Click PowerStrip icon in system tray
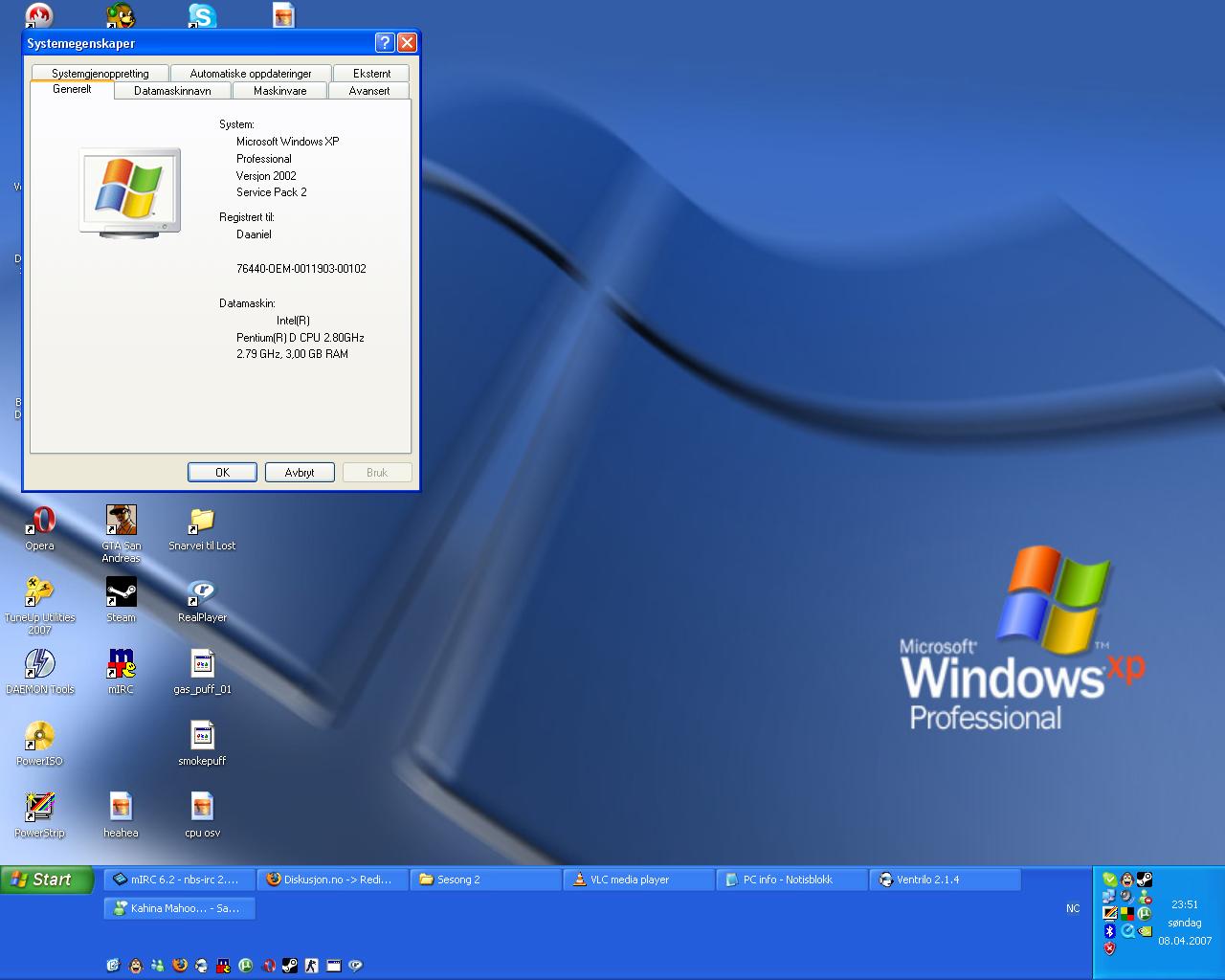 (1110, 913)
